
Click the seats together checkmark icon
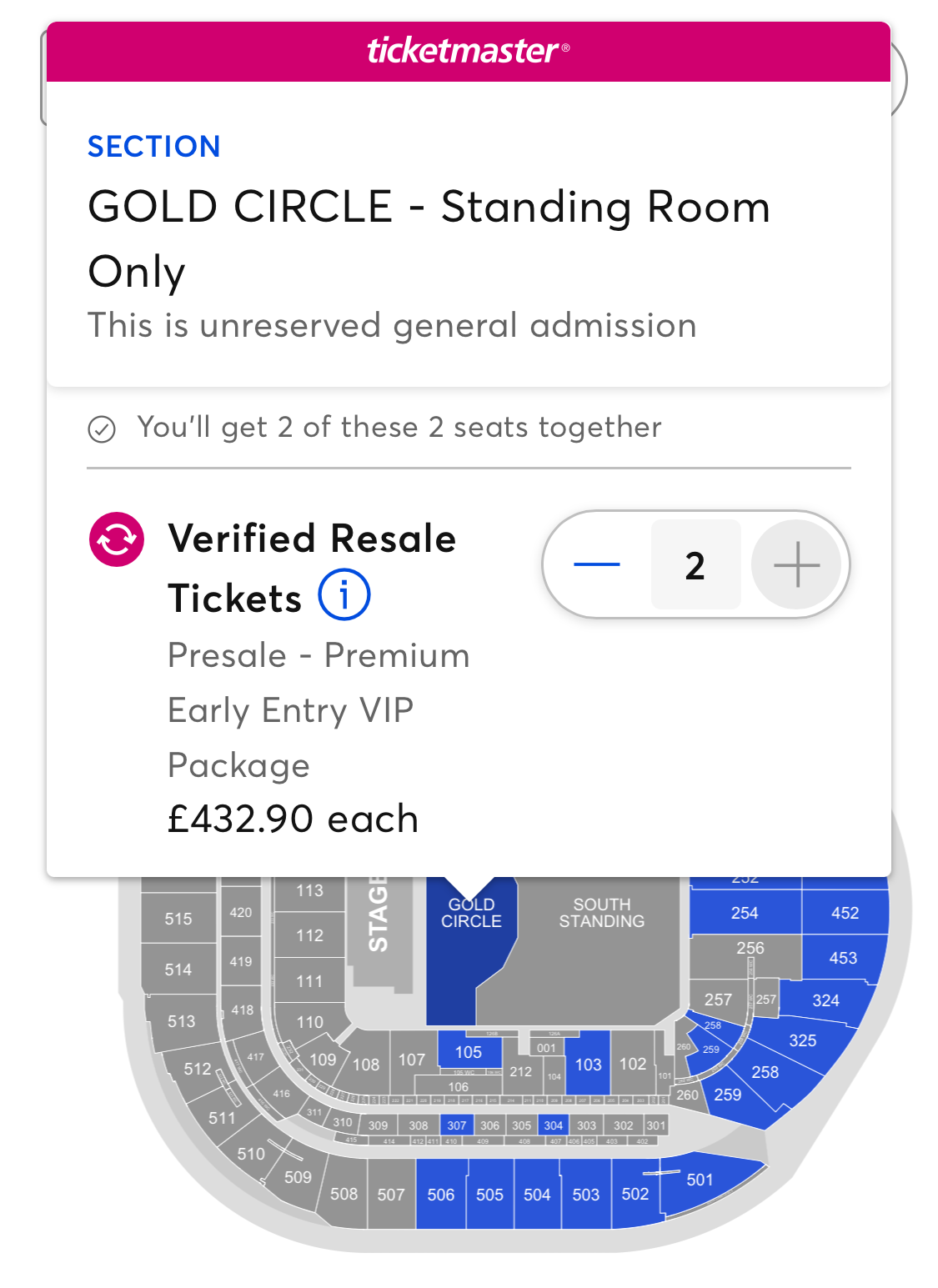[102, 429]
